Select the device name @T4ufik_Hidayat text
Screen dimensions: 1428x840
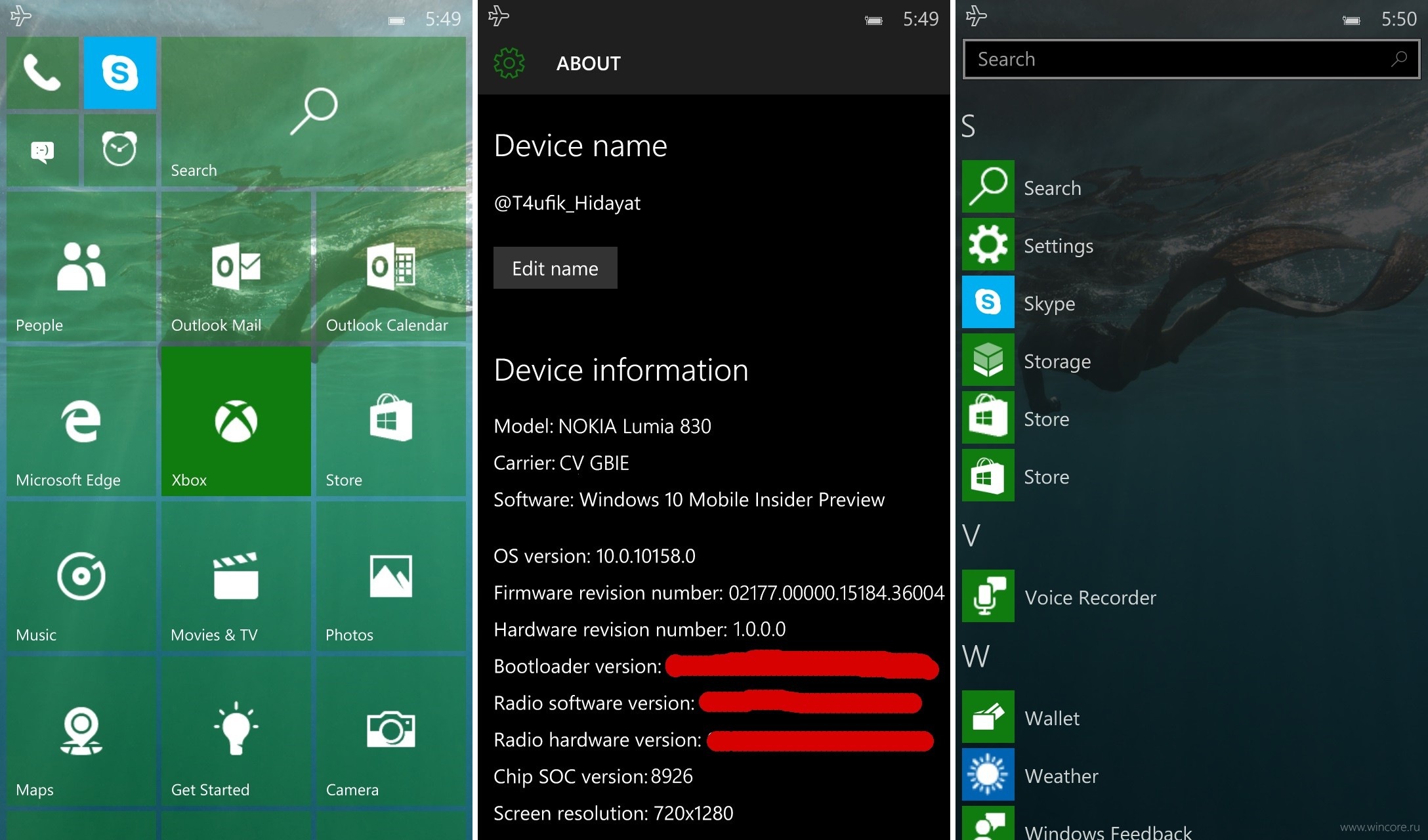567,203
